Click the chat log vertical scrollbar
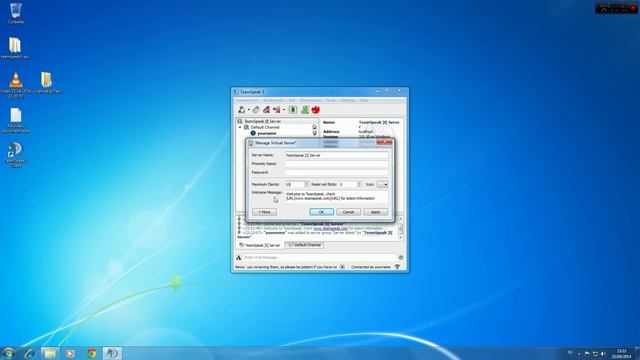Image resolution: width=640 pixels, height=360 pixels. 400,229
